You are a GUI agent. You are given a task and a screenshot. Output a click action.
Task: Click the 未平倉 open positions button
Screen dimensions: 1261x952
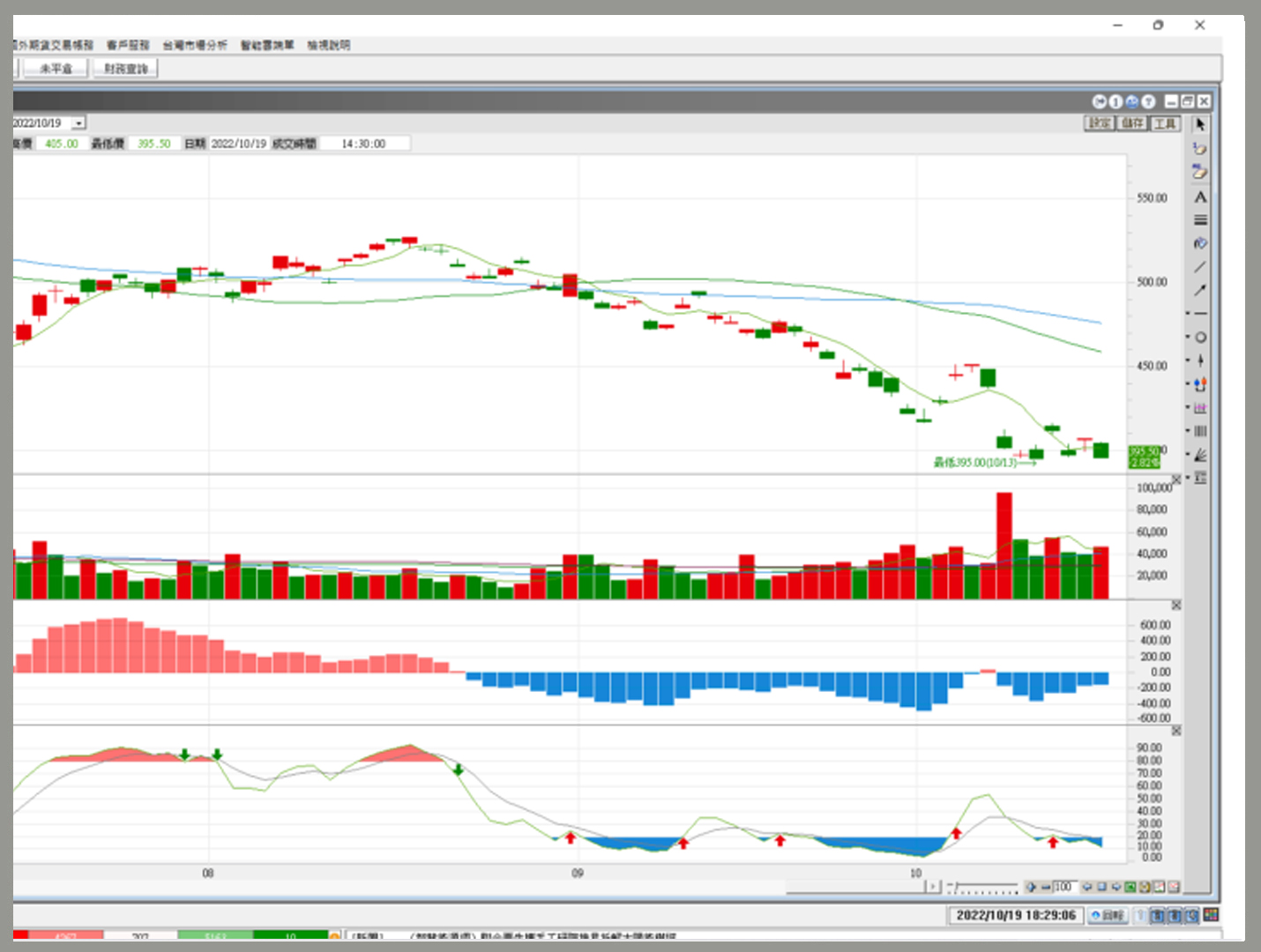(x=56, y=68)
